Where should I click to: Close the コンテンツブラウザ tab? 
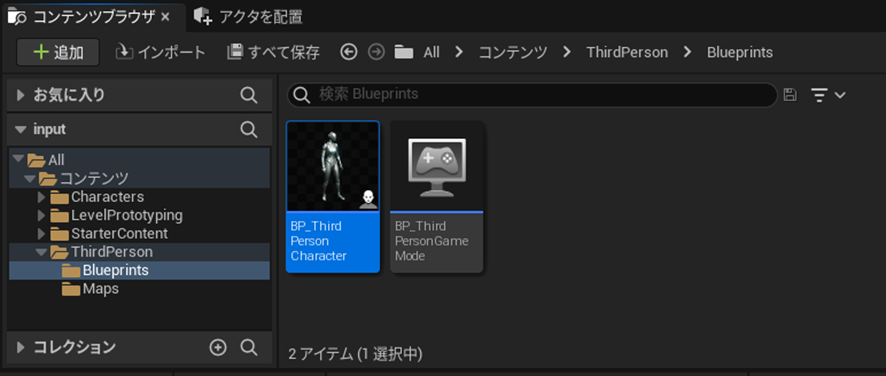(x=165, y=17)
